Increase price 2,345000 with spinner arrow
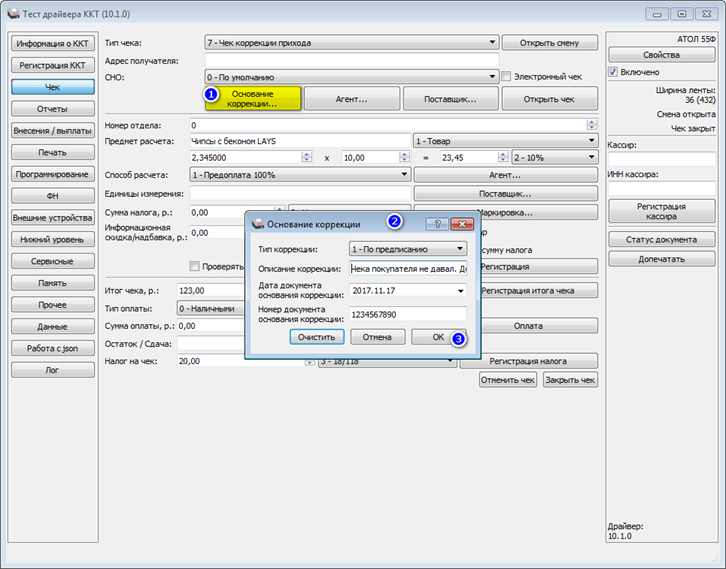The height and width of the screenshot is (569, 726). point(307,155)
